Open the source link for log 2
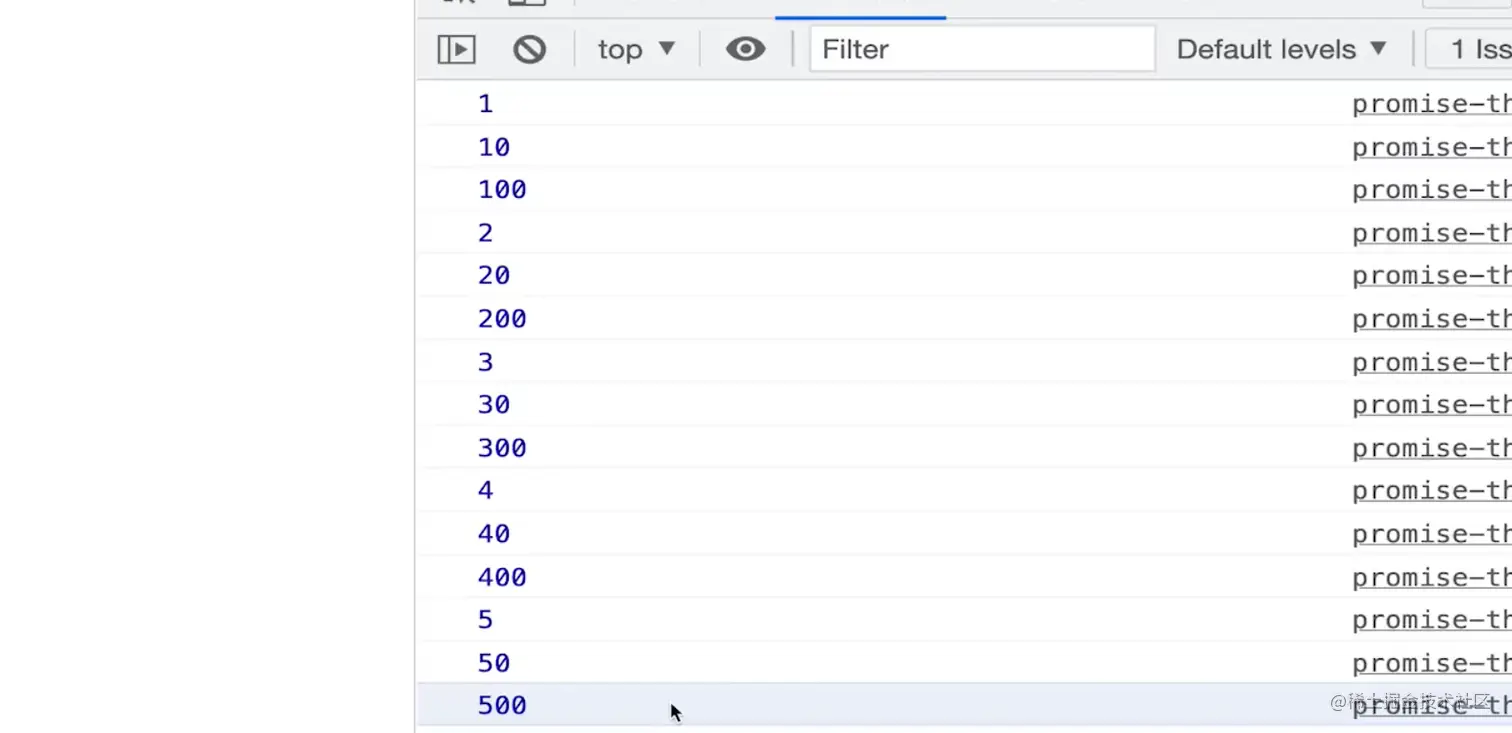This screenshot has width=1512, height=733. tap(1432, 233)
